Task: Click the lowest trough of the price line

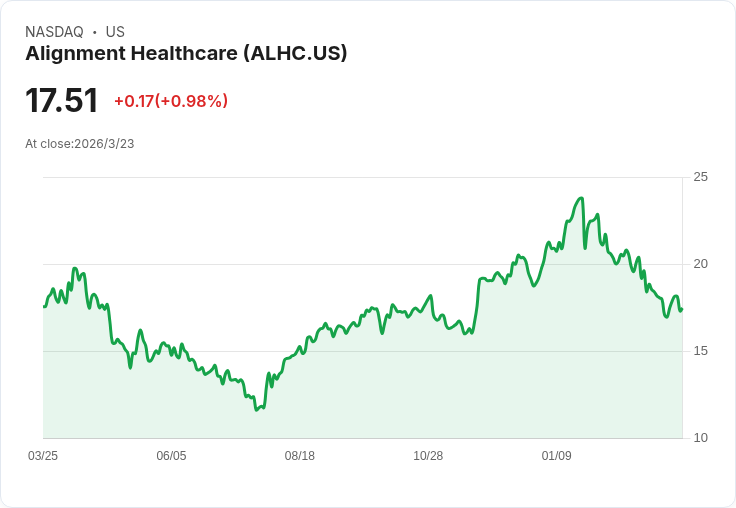Action: tap(257, 409)
